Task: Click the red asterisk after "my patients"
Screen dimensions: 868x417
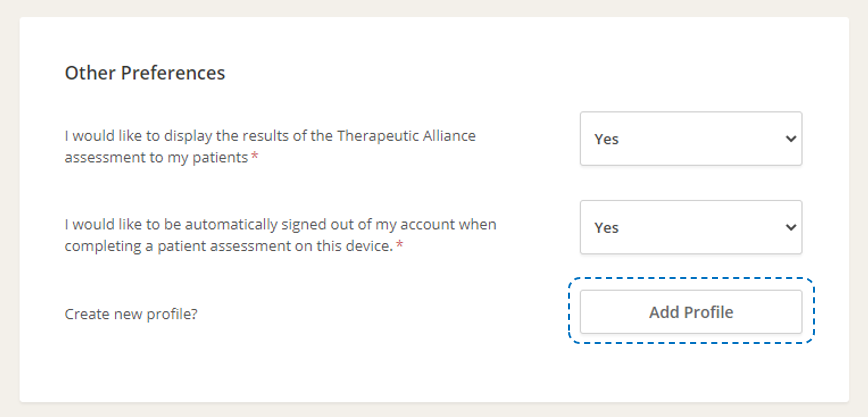Action: pos(254,158)
